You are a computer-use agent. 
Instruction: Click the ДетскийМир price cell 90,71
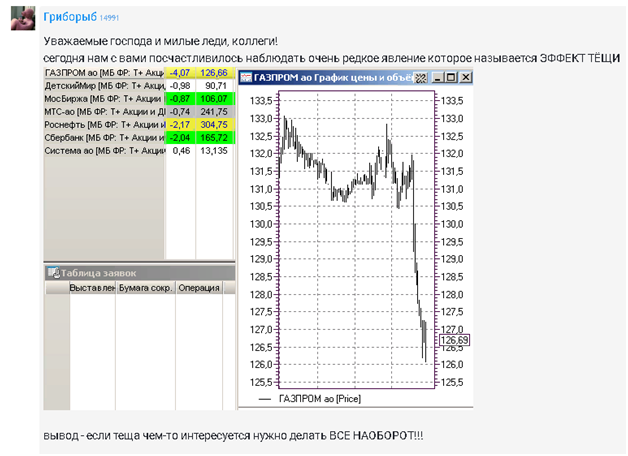click(x=214, y=86)
